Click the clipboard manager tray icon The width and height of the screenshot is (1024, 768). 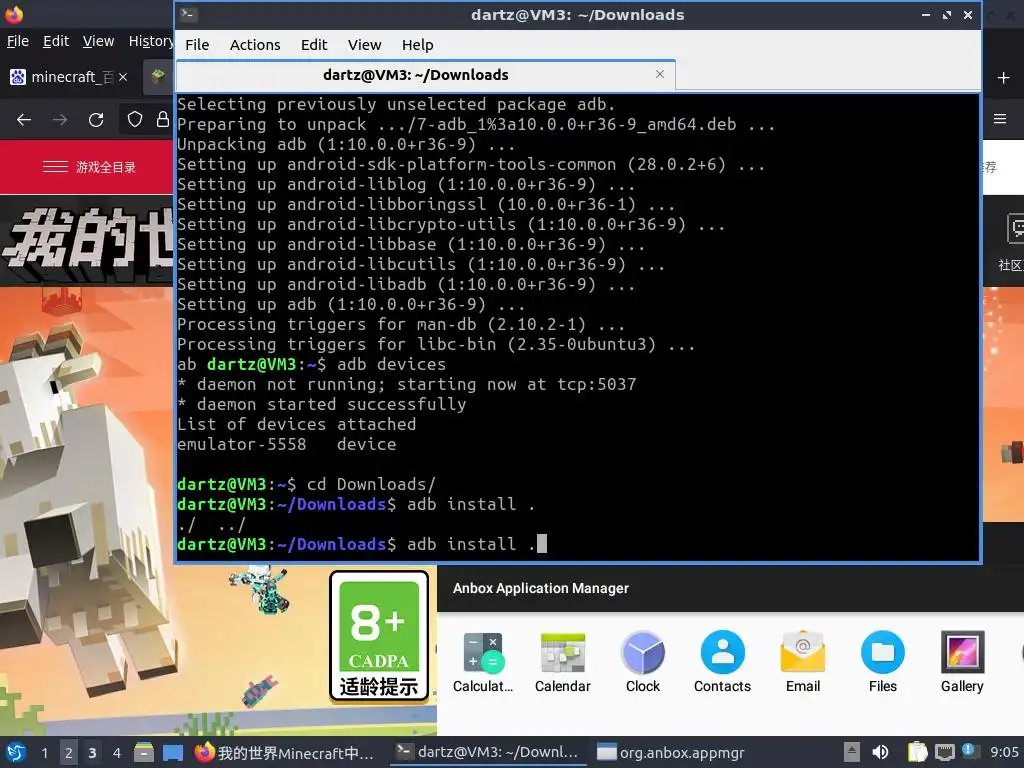[x=917, y=752]
